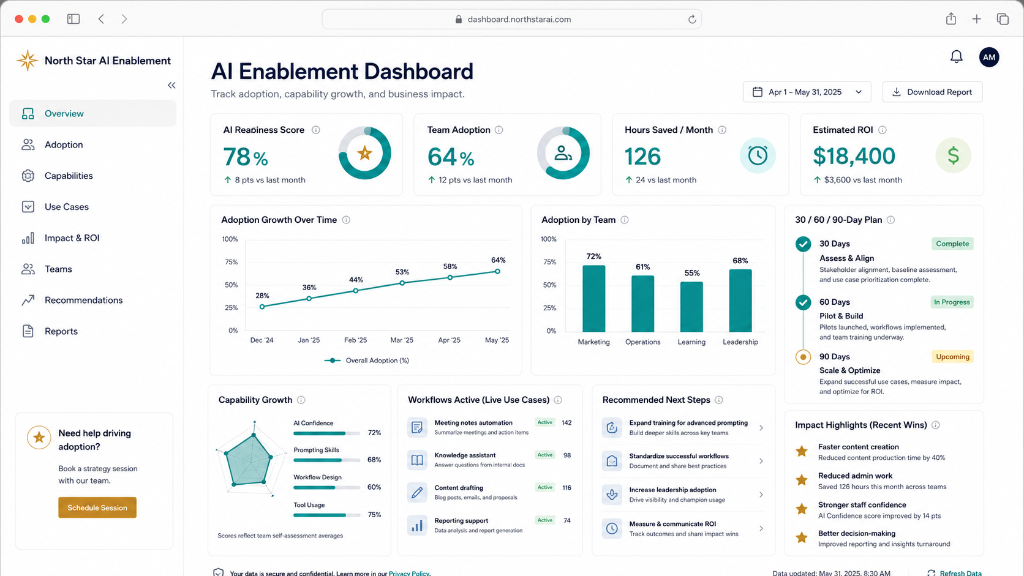
Task: Toggle the browser sidebar panel icon
Action: (73, 19)
